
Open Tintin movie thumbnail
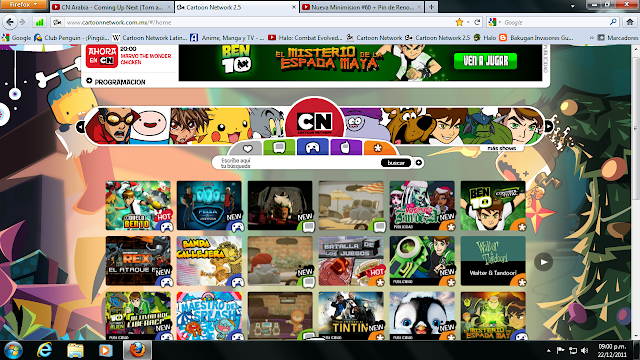pos(351,316)
